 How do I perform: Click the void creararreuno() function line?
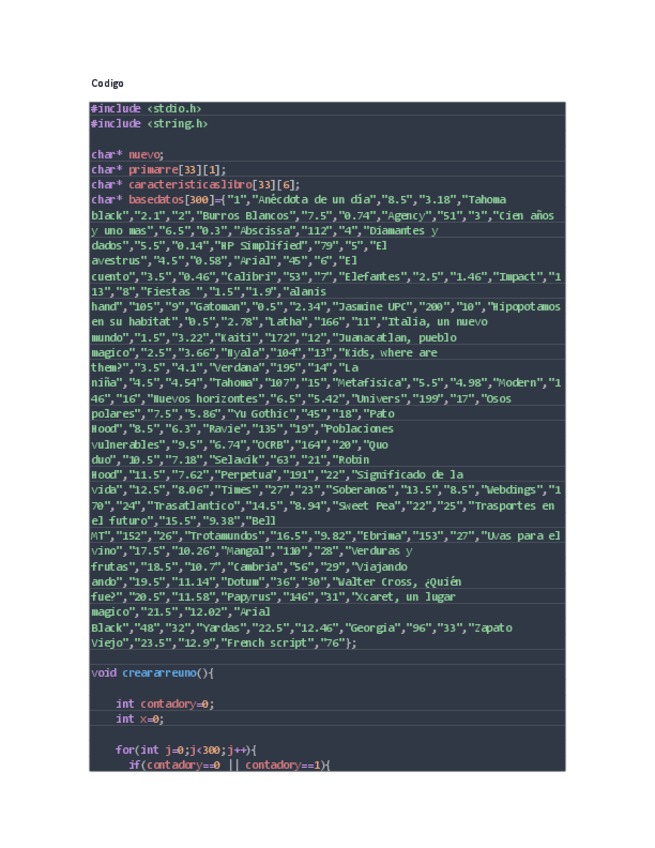pos(151,673)
